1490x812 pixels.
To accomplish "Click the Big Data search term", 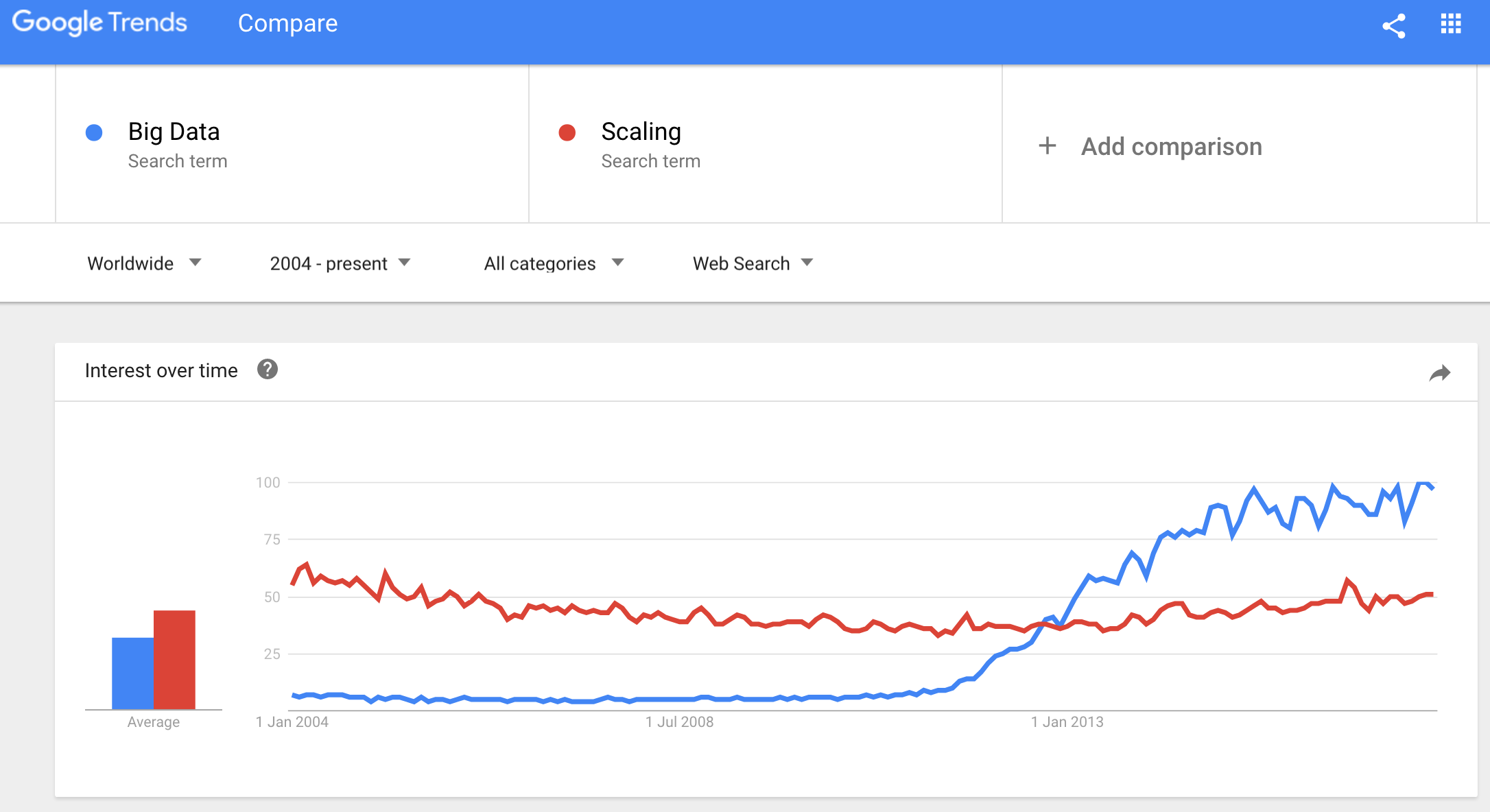I will [174, 132].
